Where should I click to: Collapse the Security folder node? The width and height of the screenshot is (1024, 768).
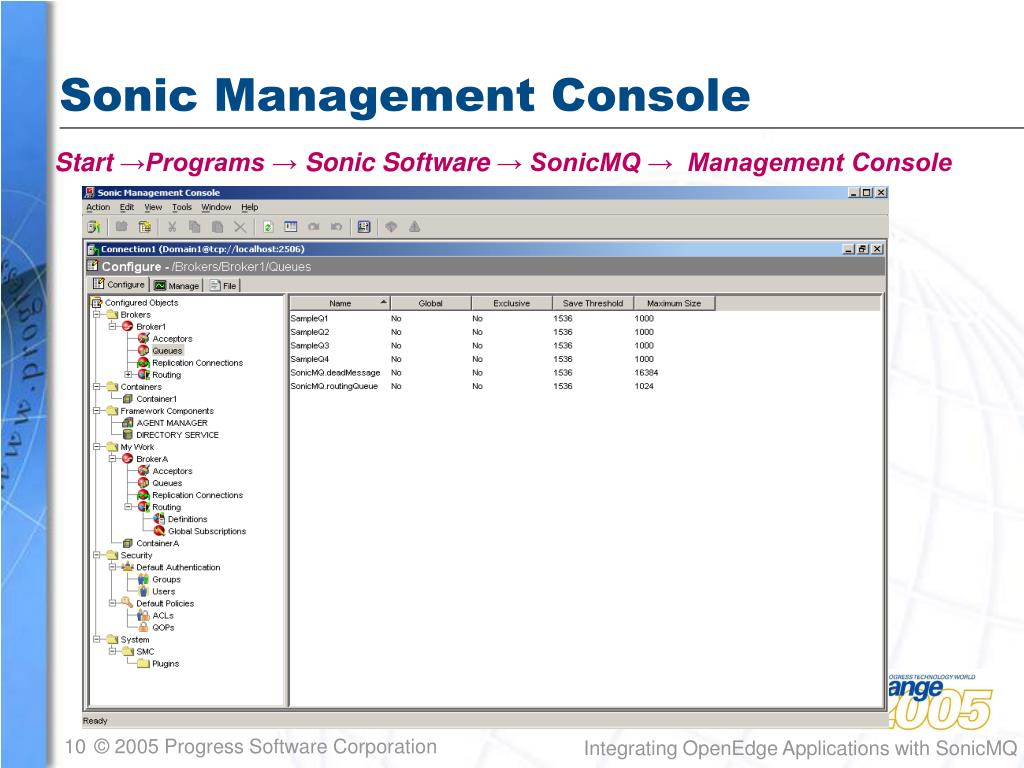tap(97, 554)
